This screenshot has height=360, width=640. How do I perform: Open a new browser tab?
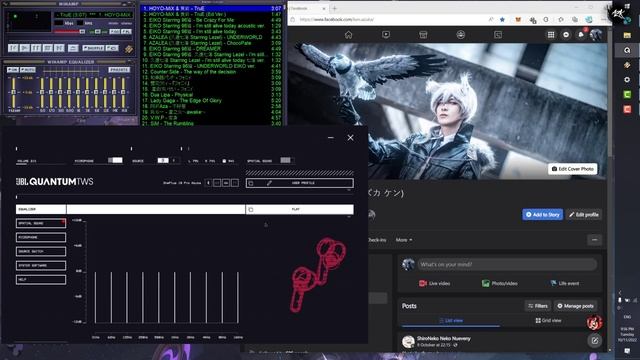point(334,8)
